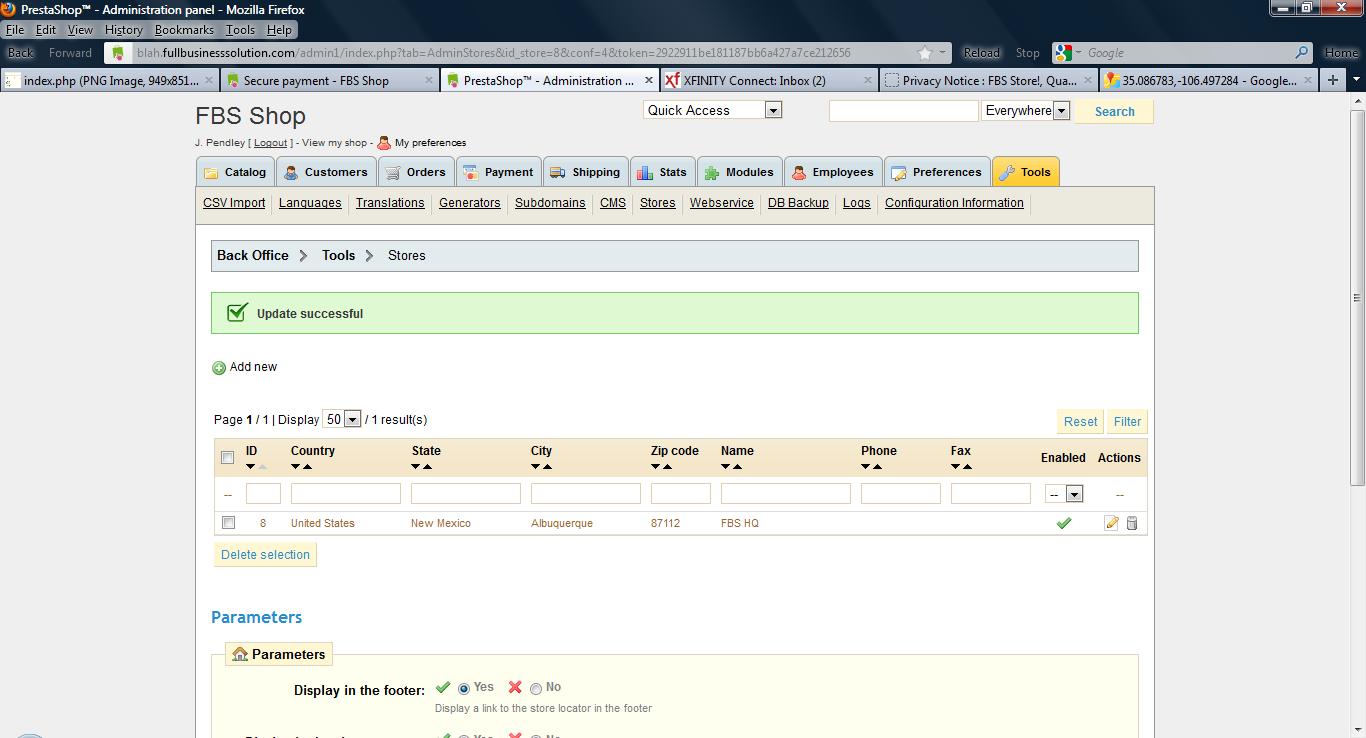Image resolution: width=1366 pixels, height=738 pixels.
Task: Sort ID column ascending with up arrow
Action: (x=263, y=467)
